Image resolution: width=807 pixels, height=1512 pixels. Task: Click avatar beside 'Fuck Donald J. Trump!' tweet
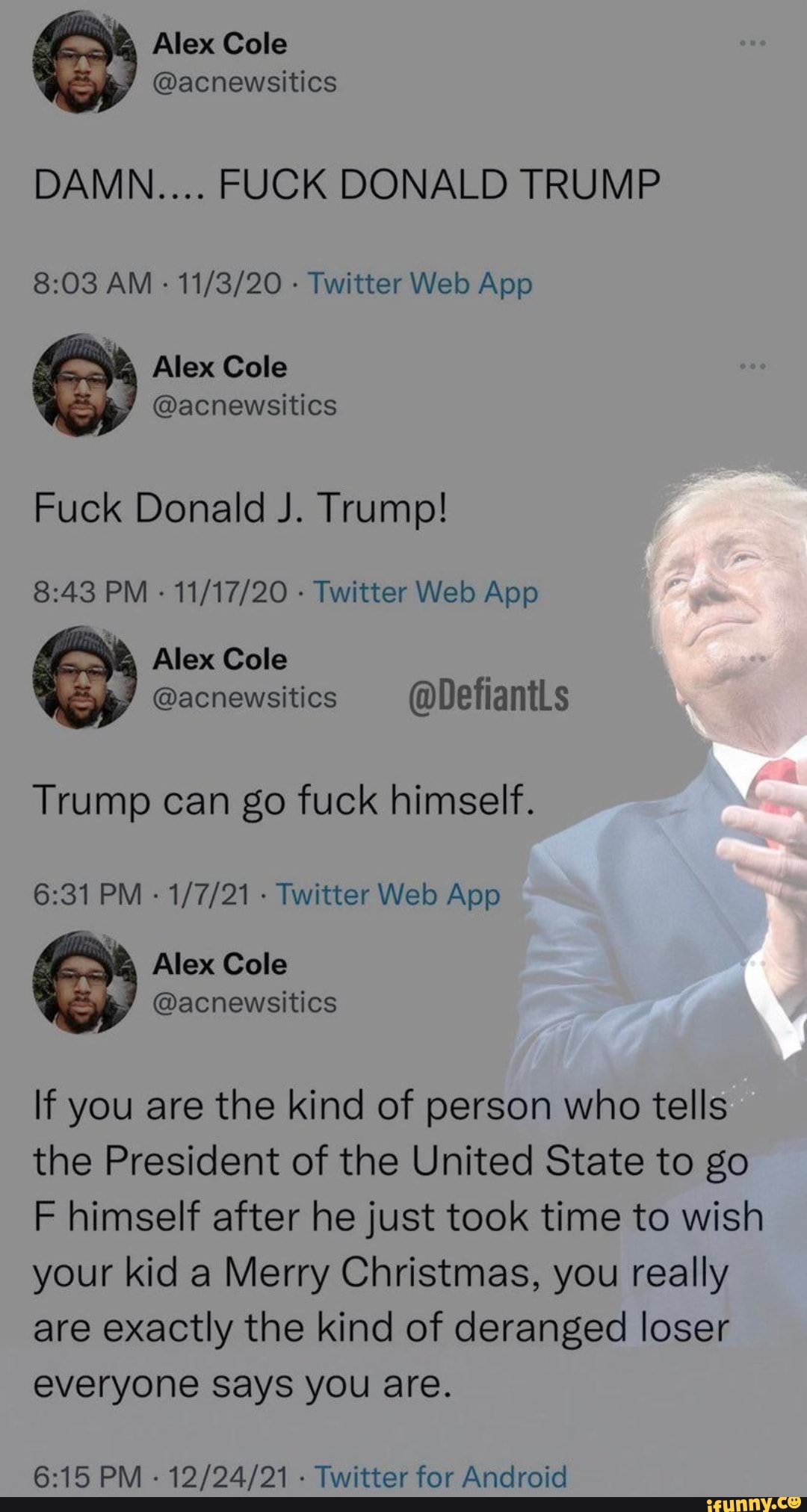point(84,384)
